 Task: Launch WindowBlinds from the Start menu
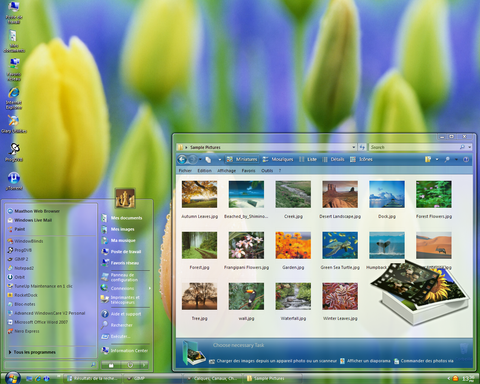coord(25,241)
